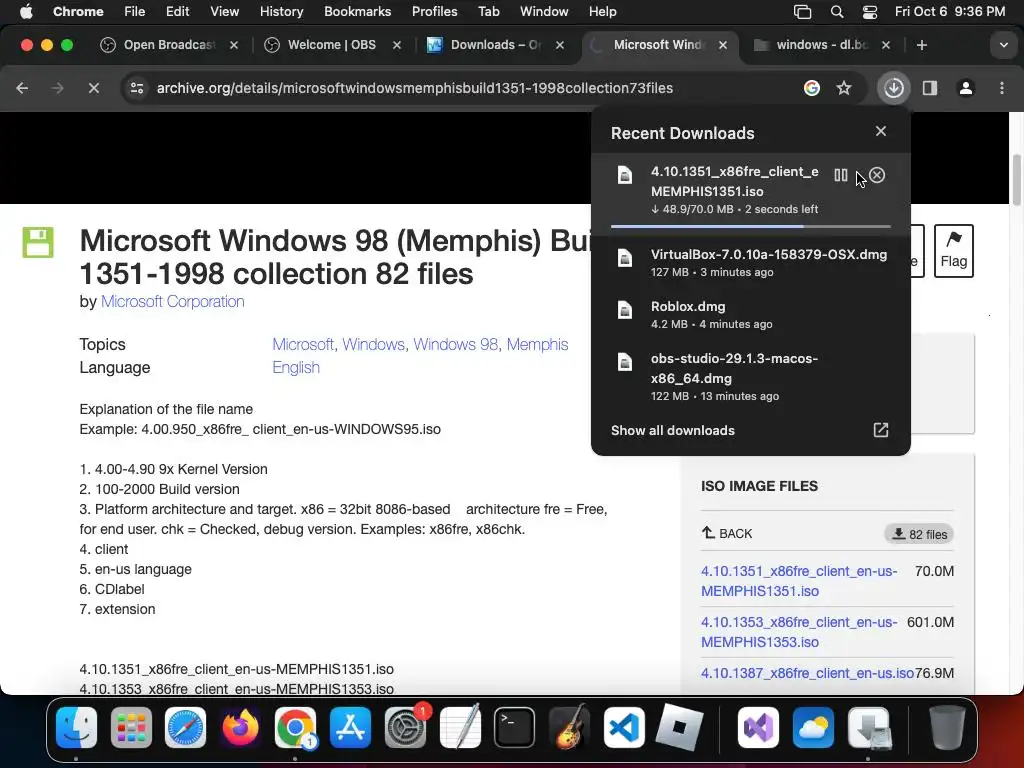Click the download progress bar
The width and height of the screenshot is (1024, 768).
click(750, 226)
